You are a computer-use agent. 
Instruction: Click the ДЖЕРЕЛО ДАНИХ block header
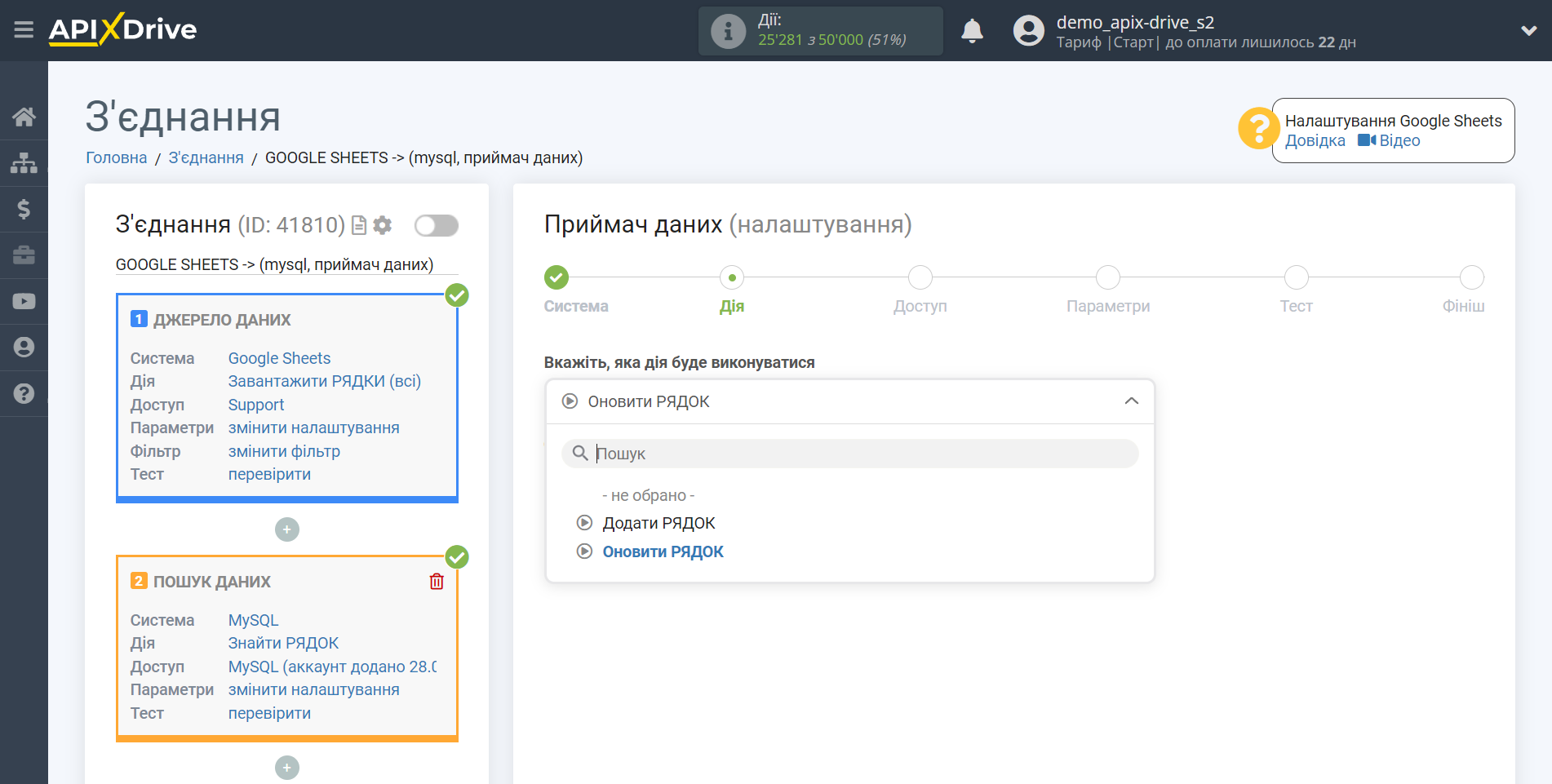coord(222,320)
